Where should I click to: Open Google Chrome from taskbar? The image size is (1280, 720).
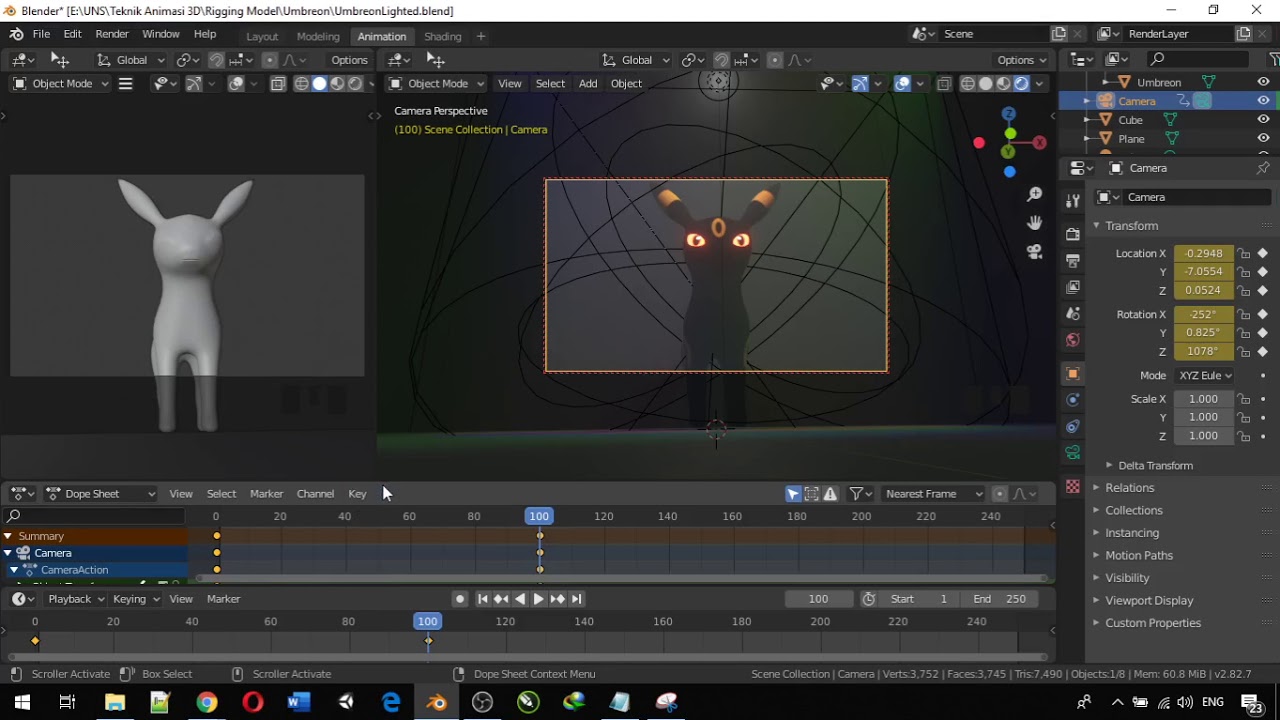(x=207, y=702)
